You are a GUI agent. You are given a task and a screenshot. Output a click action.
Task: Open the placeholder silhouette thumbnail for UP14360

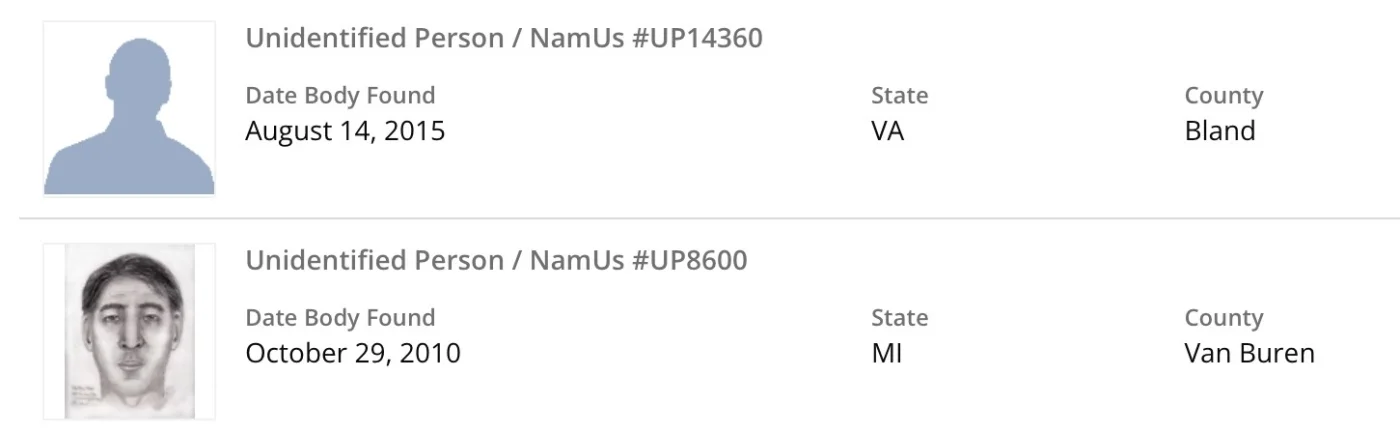129,108
